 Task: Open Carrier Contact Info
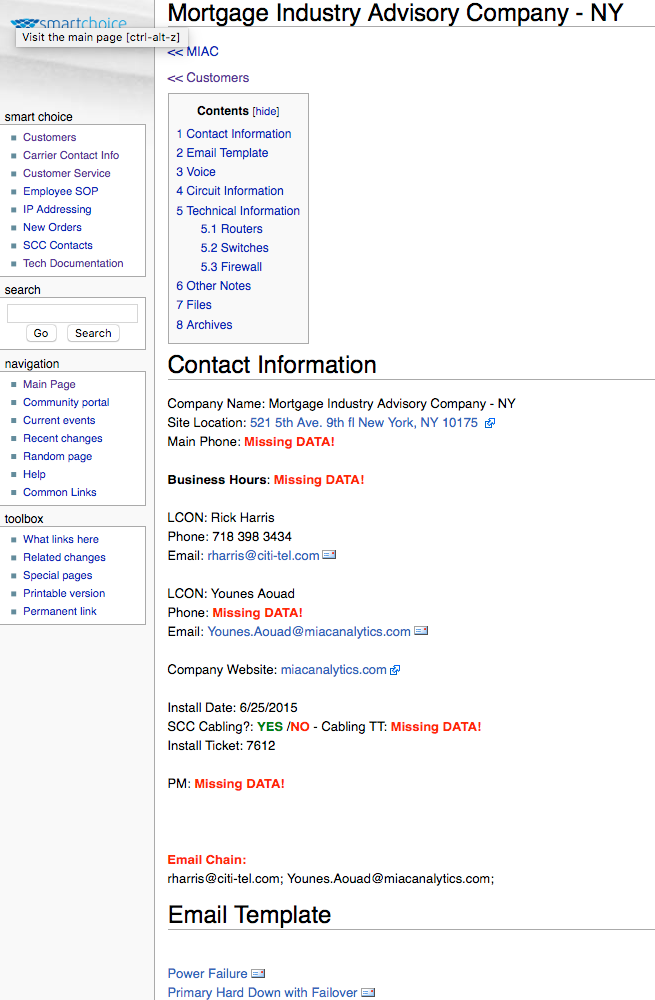pyautogui.click(x=71, y=155)
